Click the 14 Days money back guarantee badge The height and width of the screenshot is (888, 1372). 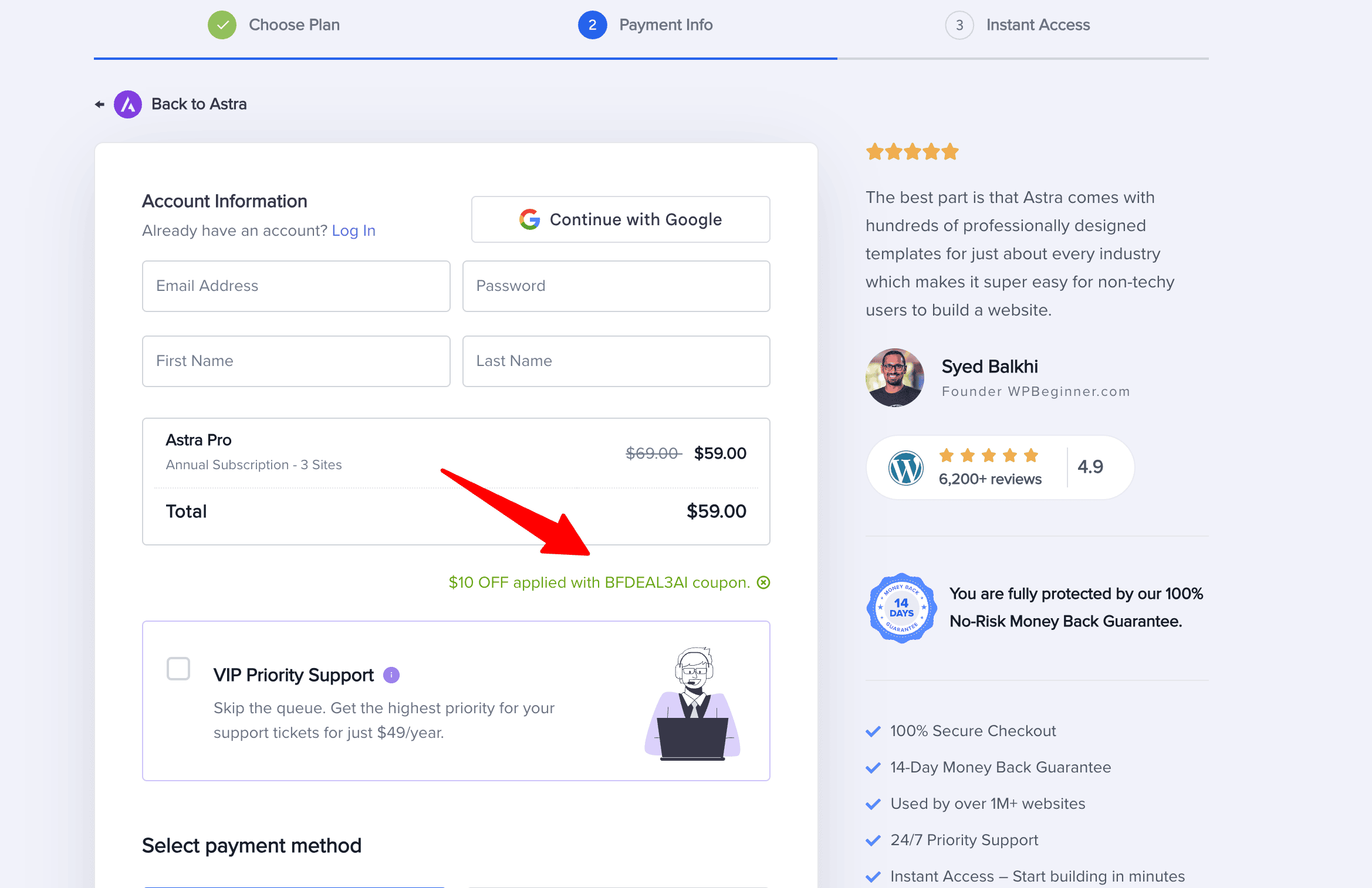tap(901, 608)
